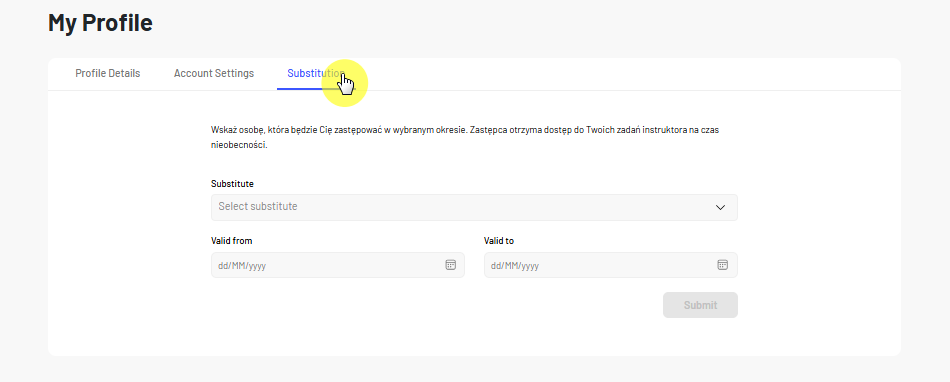This screenshot has width=950, height=382.
Task: Click the Substitute field label
Action: [x=232, y=183]
